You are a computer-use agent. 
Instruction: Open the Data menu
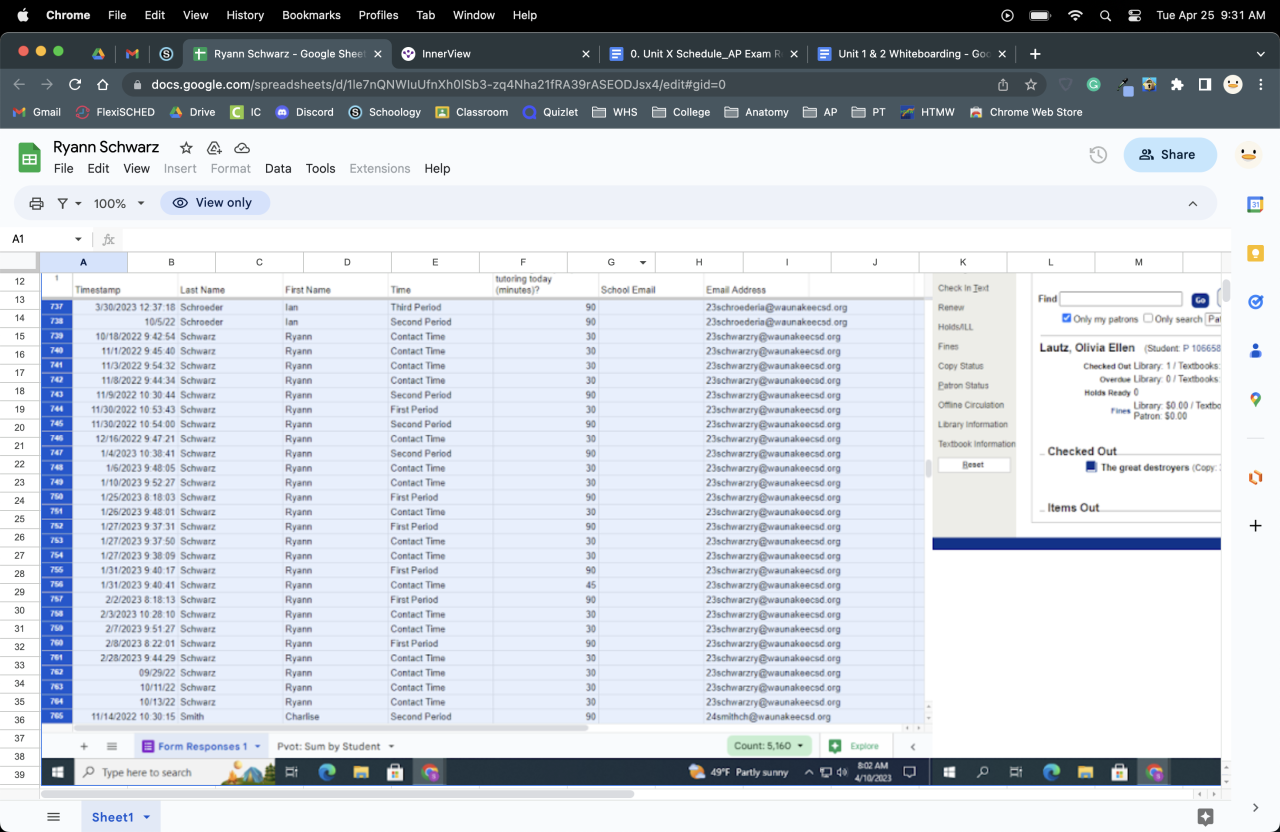278,168
